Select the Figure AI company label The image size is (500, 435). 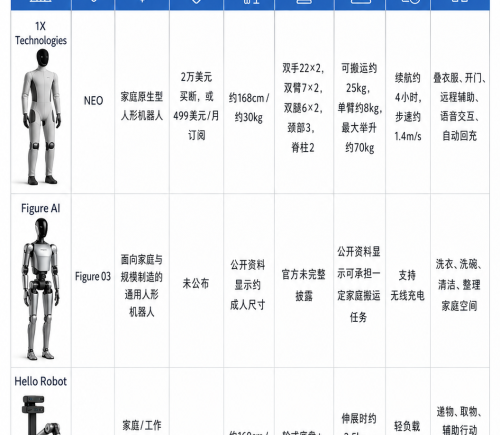click(x=41, y=208)
